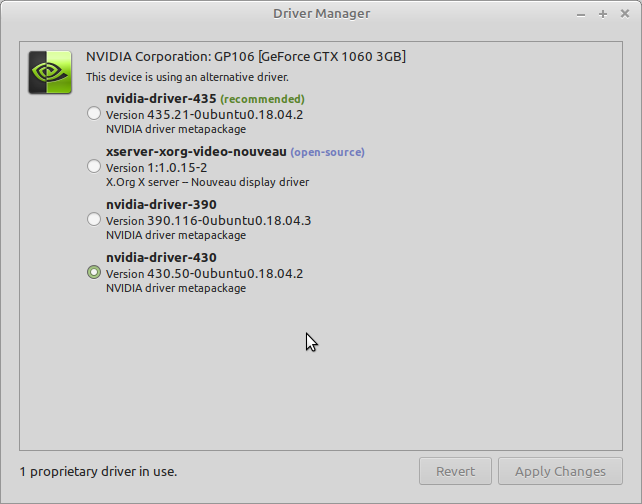
Task: Close the Driver Manager window
Action: (625, 14)
